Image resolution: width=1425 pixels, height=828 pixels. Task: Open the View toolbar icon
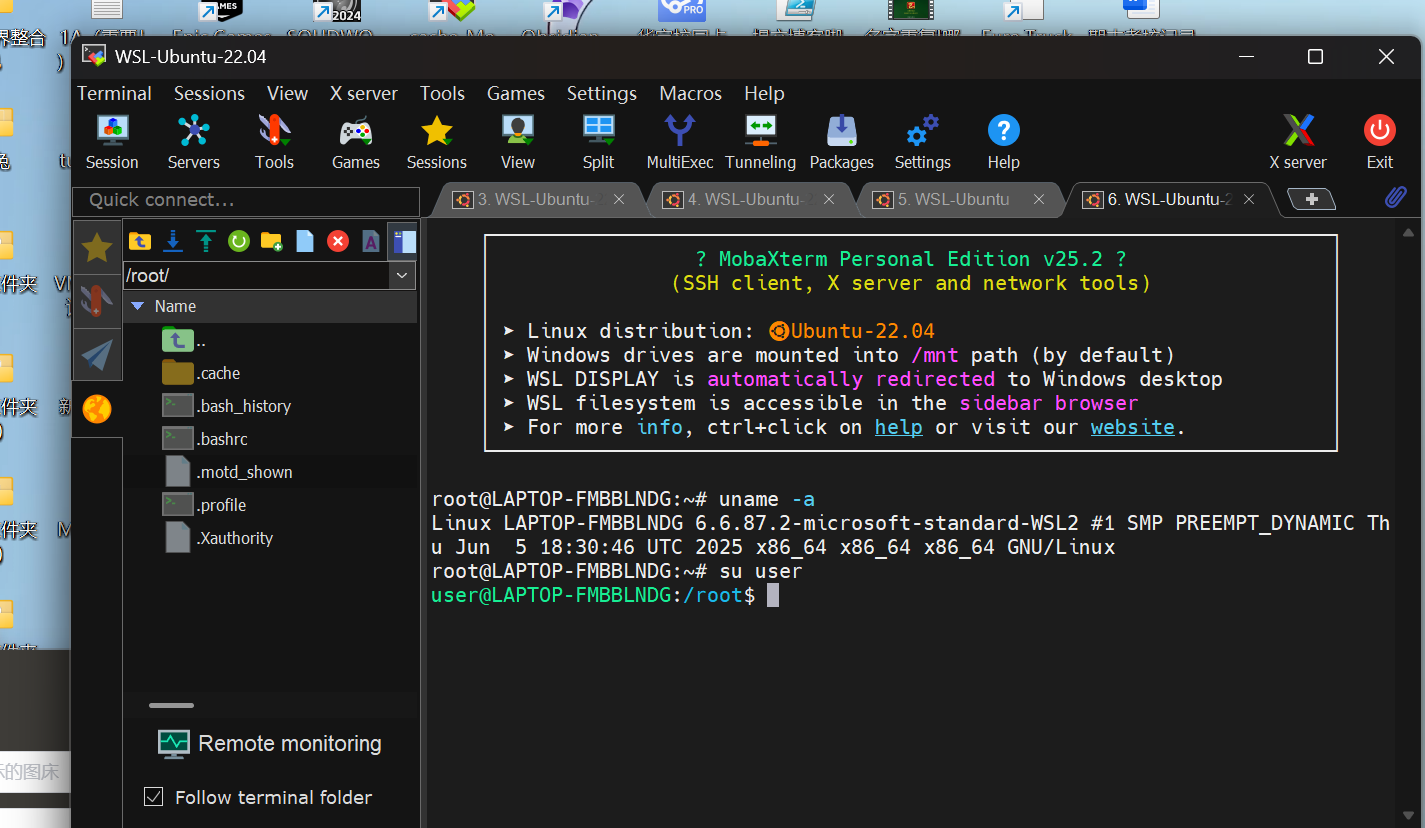[x=517, y=143]
